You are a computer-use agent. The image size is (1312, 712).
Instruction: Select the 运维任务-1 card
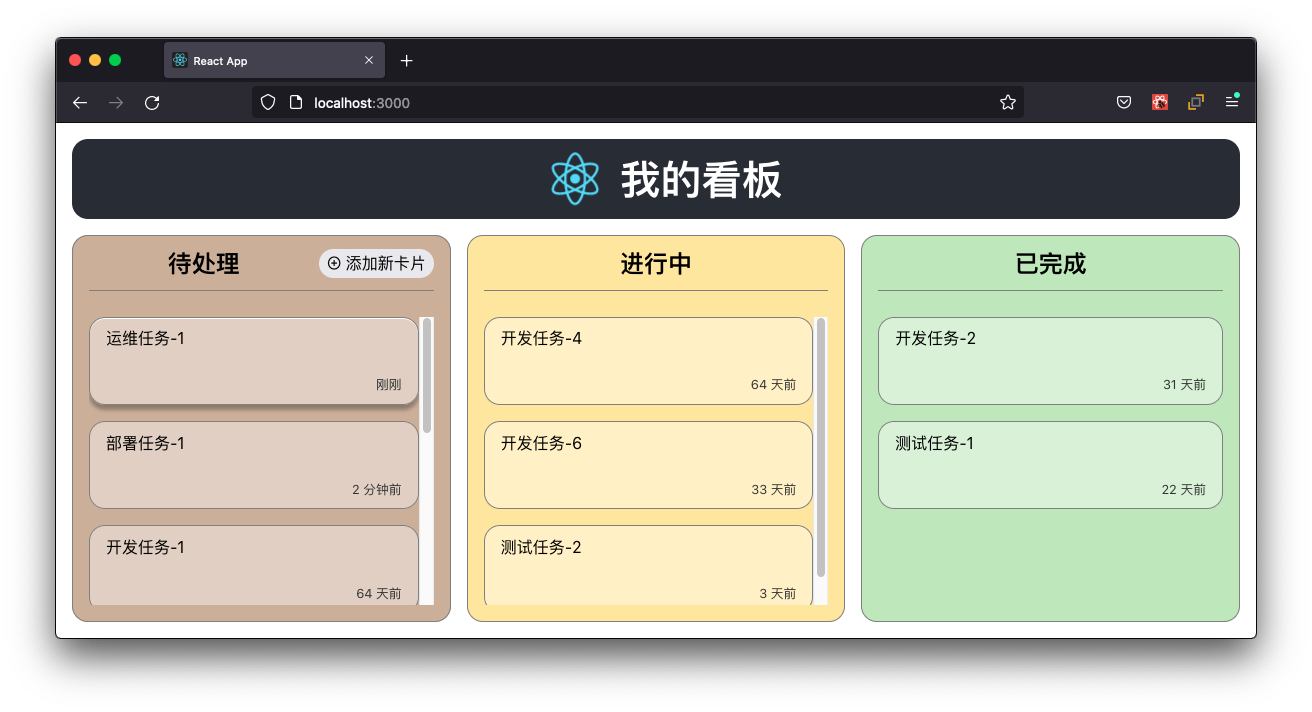pyautogui.click(x=254, y=361)
